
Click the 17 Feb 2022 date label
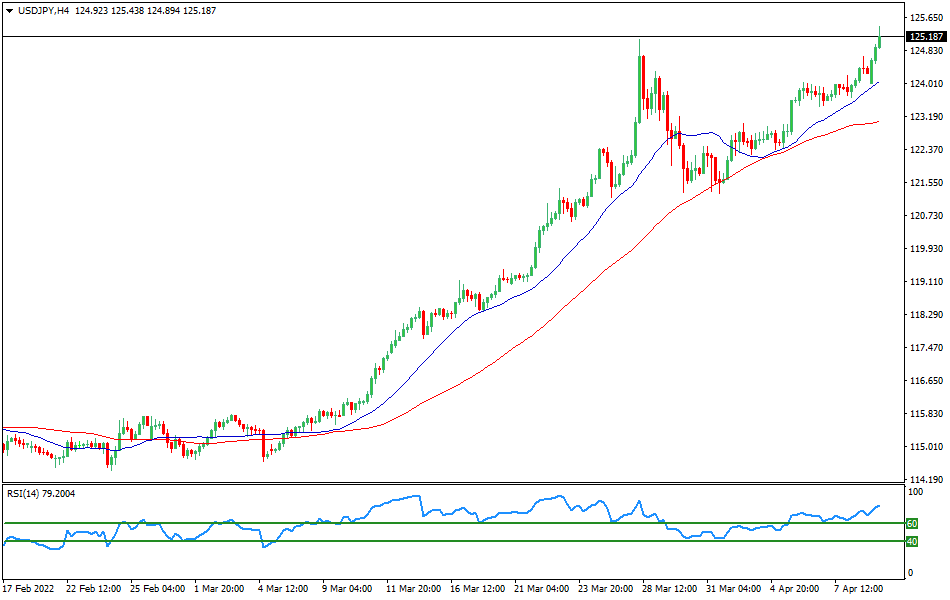point(31,589)
